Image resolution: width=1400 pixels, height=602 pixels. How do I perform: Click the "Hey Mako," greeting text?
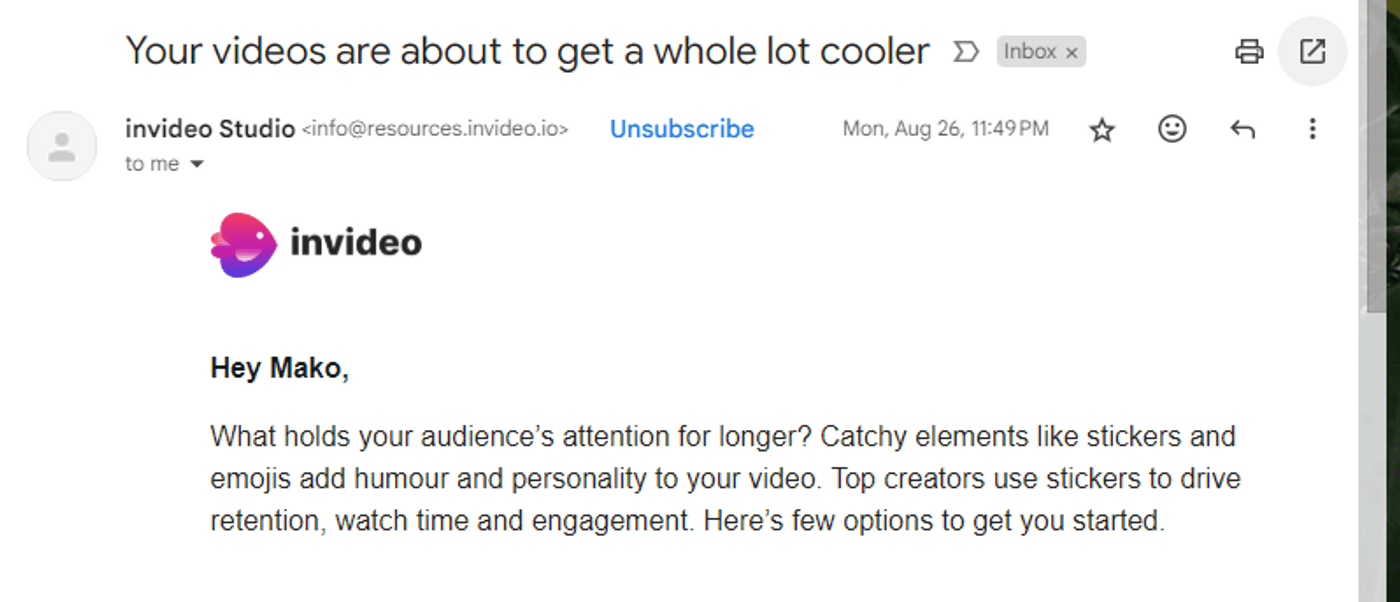279,368
